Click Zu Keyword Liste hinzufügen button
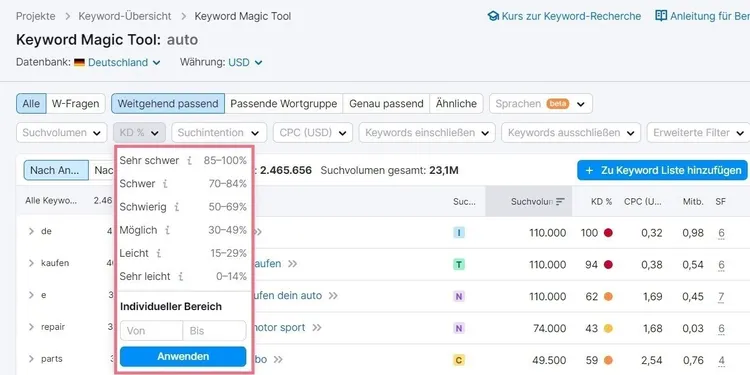The width and height of the screenshot is (750, 375). (x=662, y=170)
